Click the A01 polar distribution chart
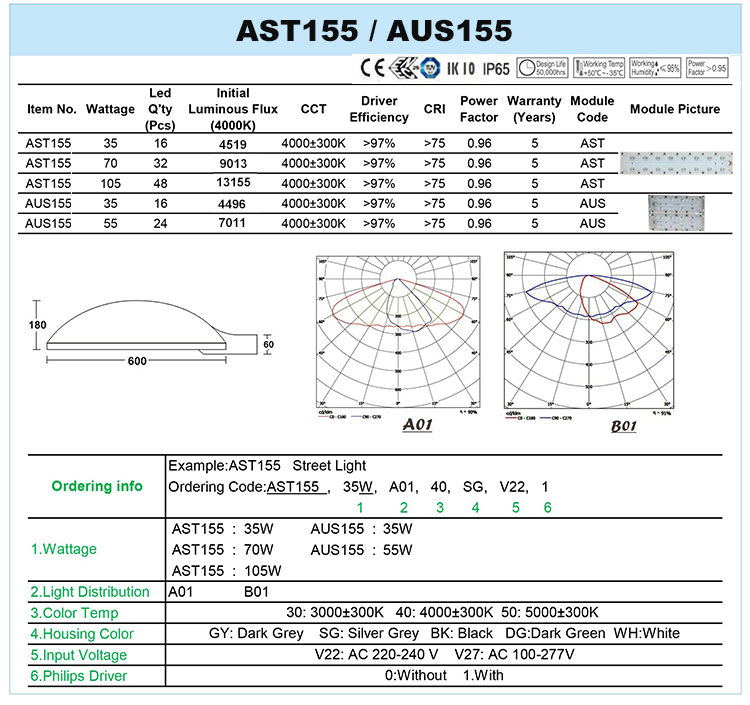This screenshot has height=705, width=750. click(398, 332)
